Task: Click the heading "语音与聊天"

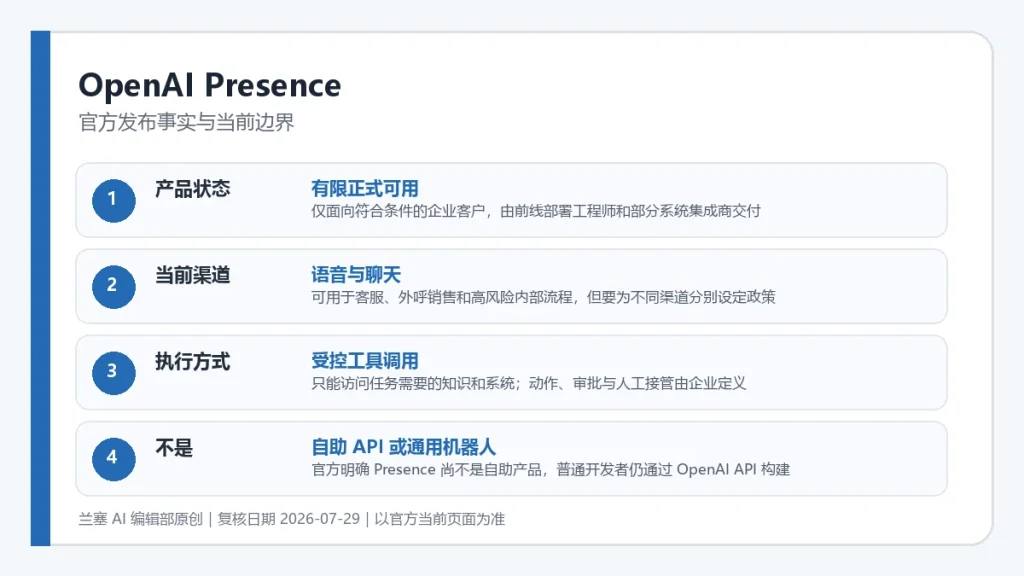Action: pyautogui.click(x=356, y=275)
